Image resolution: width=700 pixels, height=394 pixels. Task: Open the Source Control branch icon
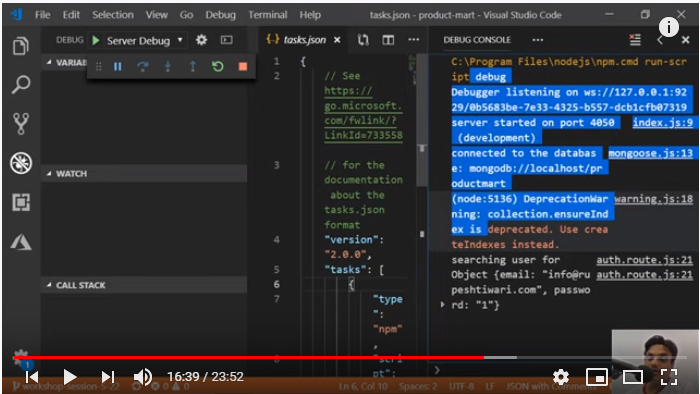tap(21, 124)
